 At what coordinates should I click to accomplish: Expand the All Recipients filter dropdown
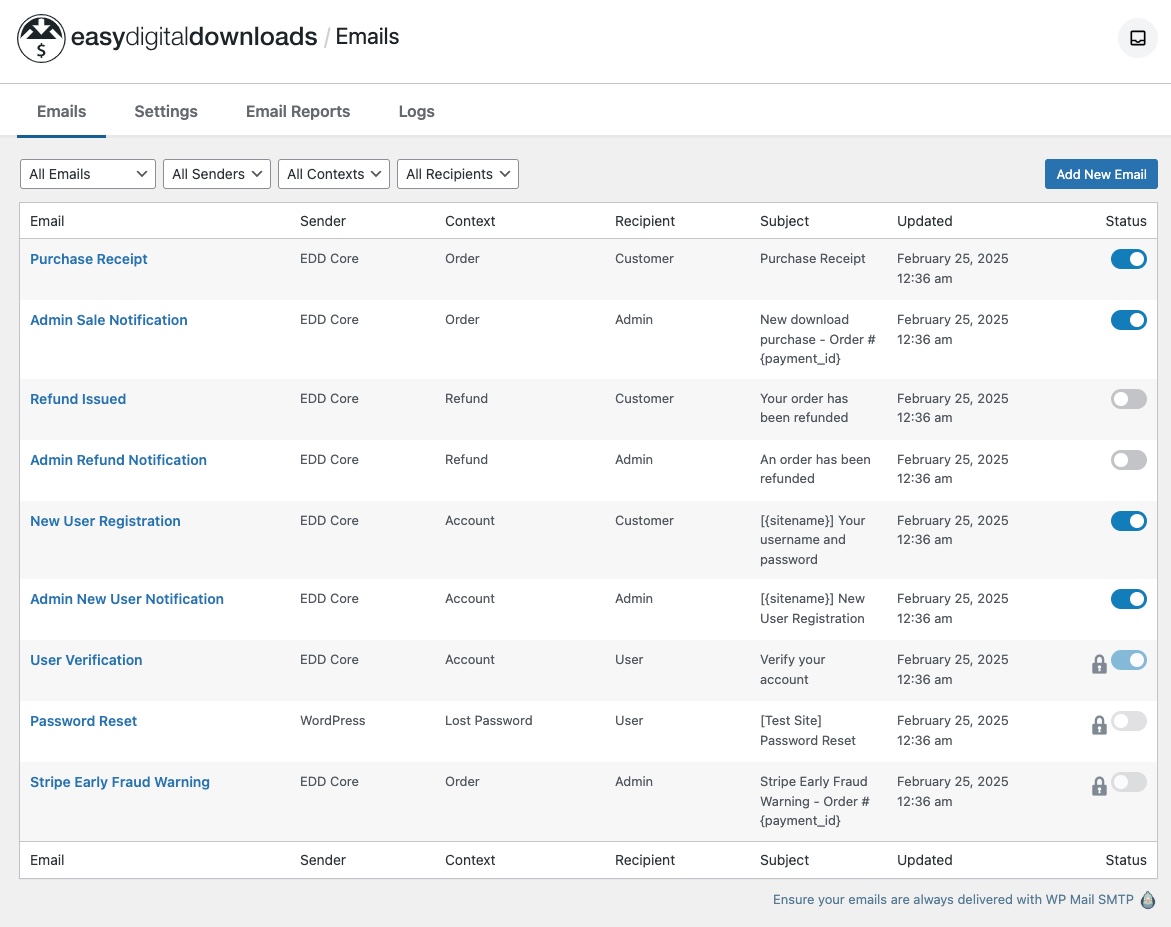[458, 174]
